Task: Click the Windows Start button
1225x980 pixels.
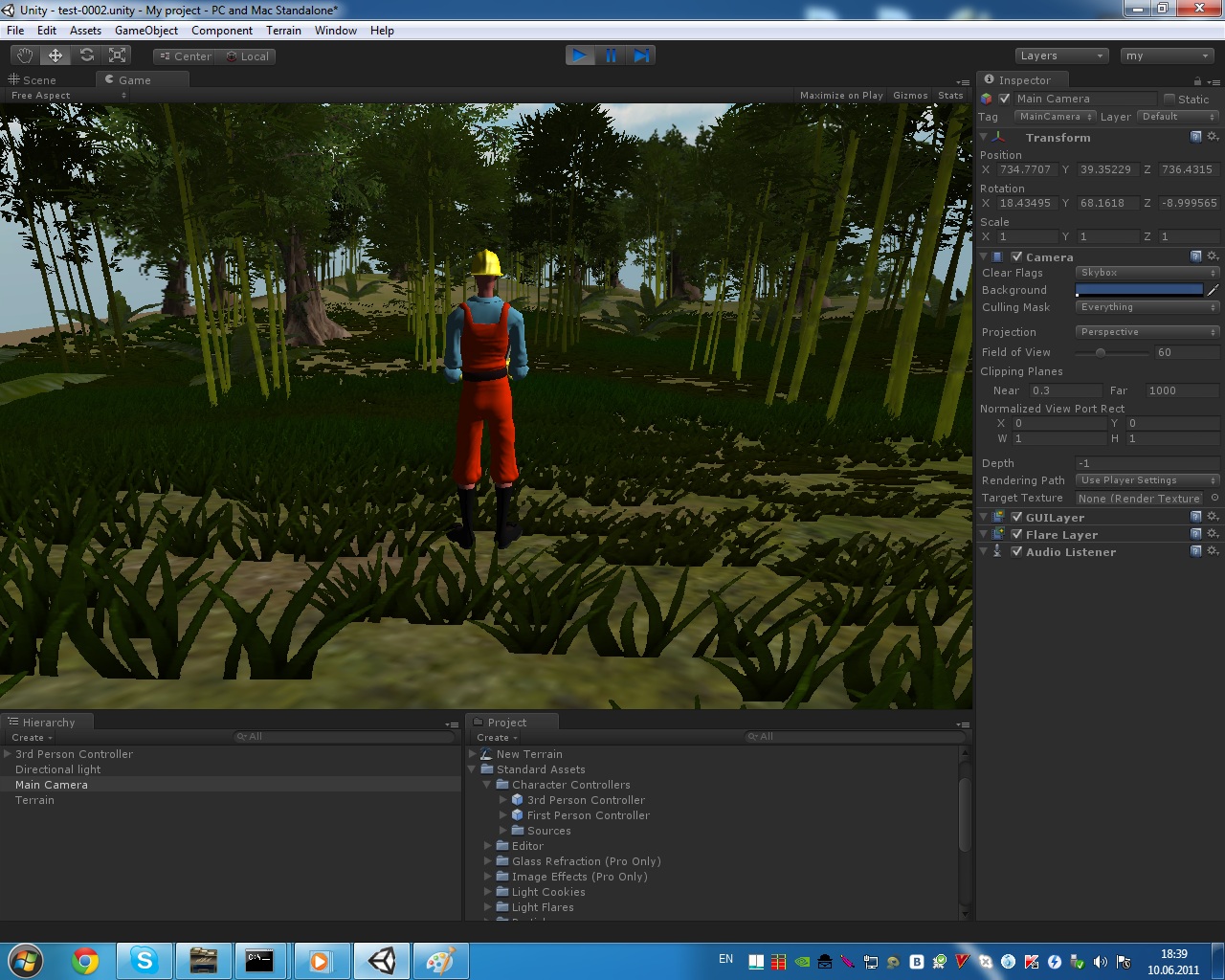Action: [26, 961]
